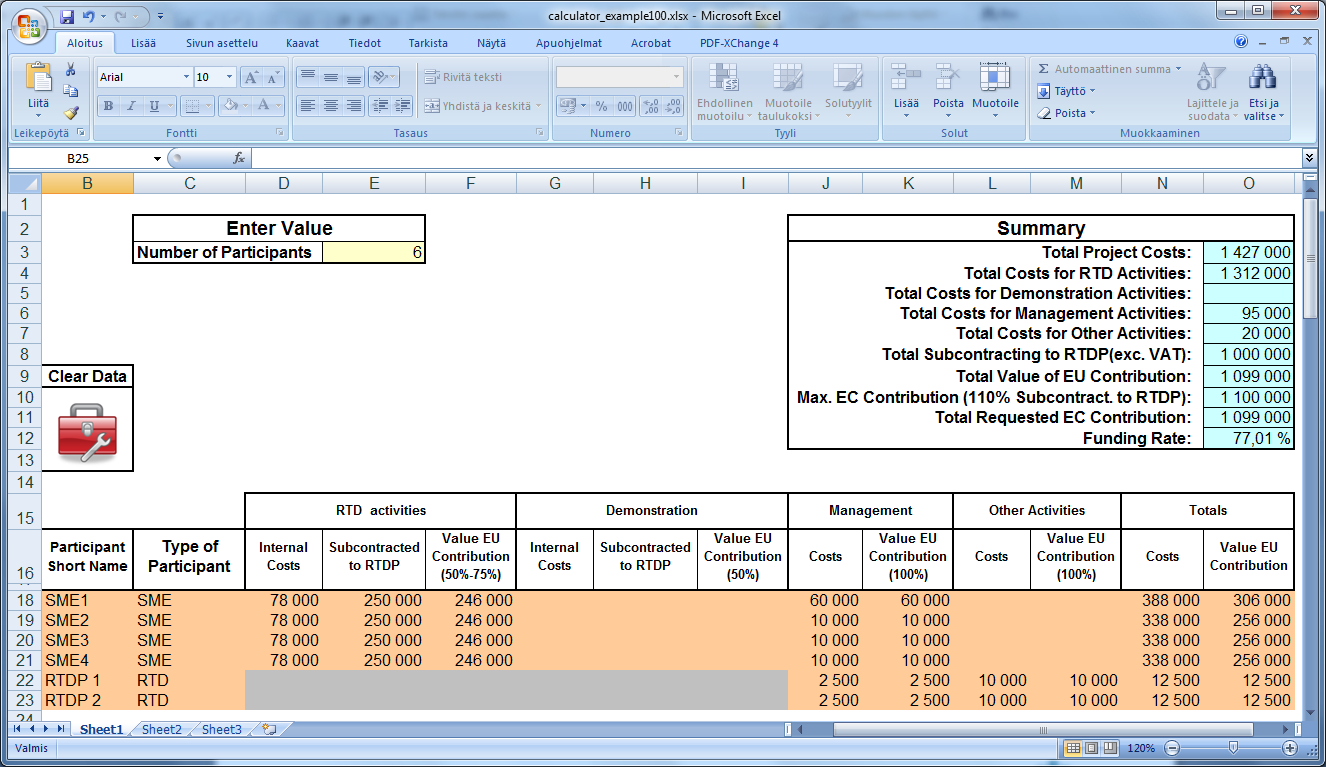
Task: Open Muotoile format cells icon in Solut group
Action: click(995, 78)
